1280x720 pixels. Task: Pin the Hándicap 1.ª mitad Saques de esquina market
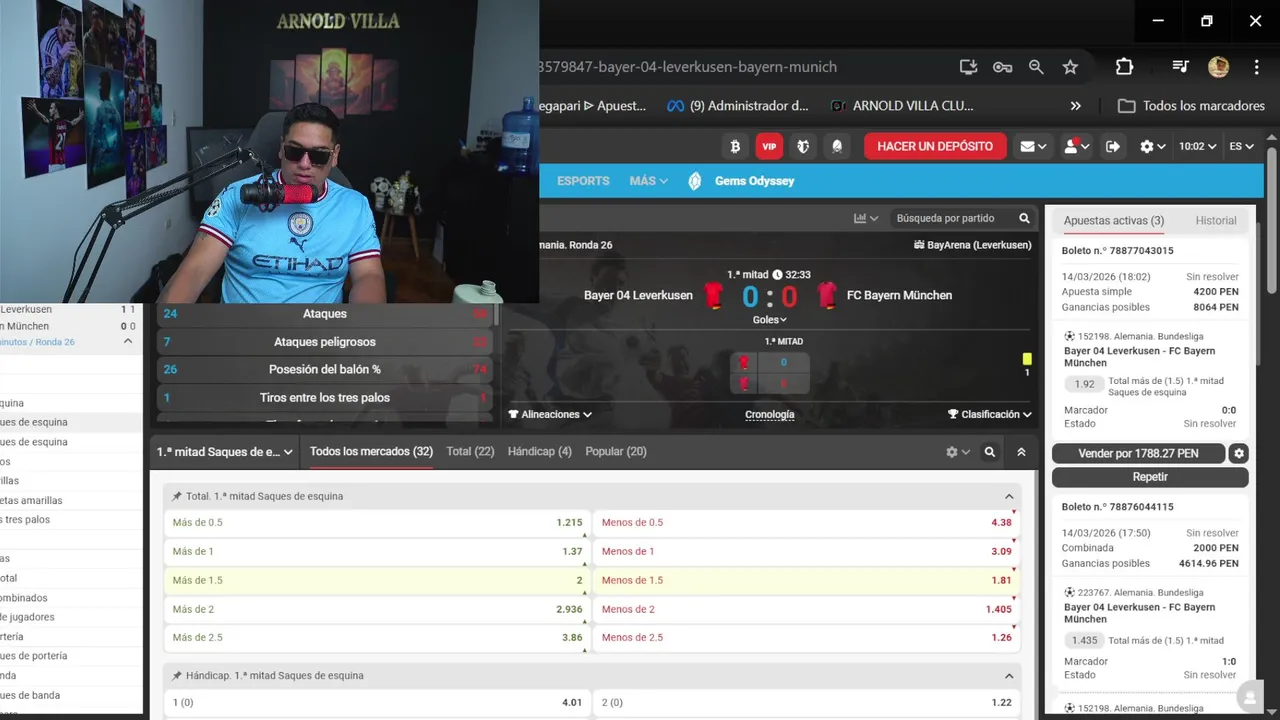pos(177,676)
